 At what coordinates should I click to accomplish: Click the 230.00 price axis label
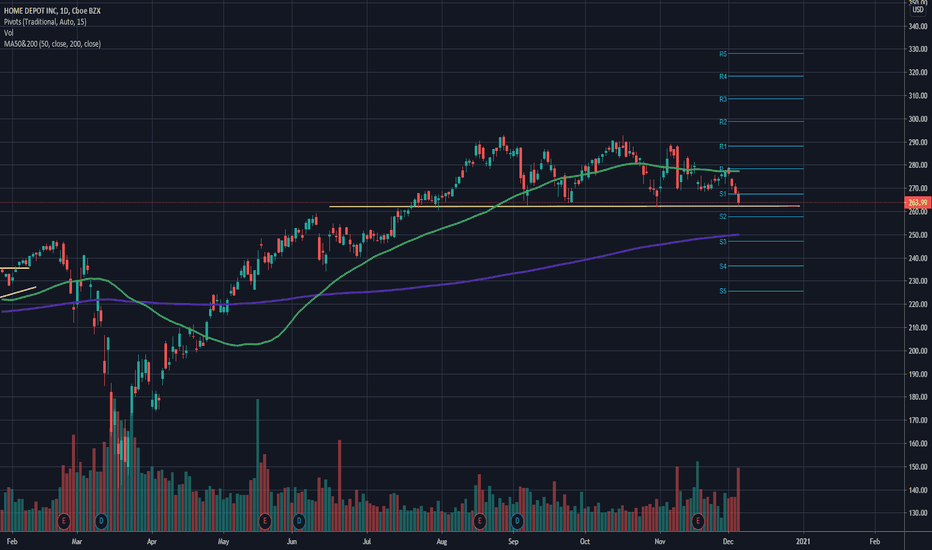(x=918, y=281)
